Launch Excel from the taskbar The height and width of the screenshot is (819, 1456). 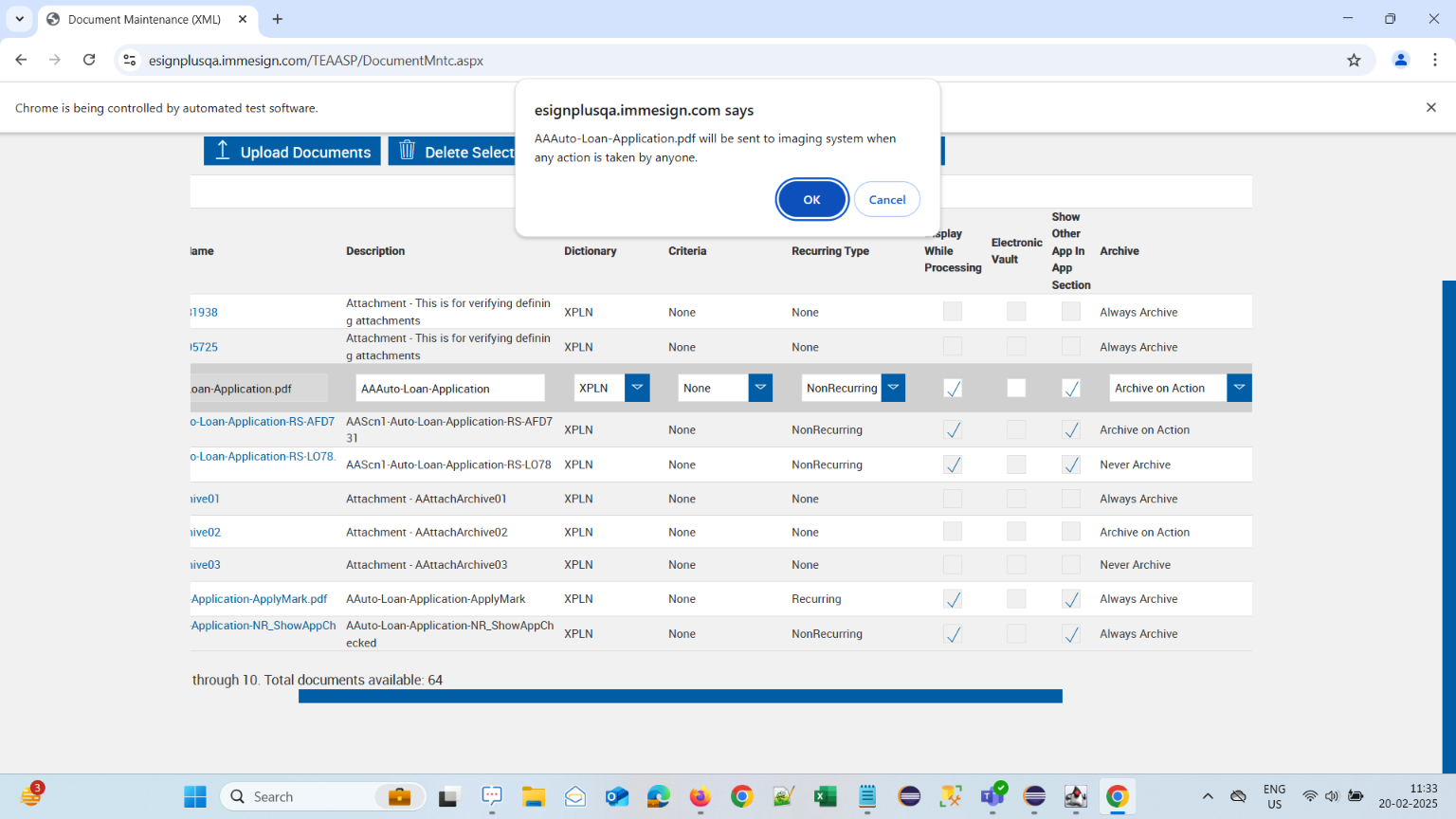826,797
